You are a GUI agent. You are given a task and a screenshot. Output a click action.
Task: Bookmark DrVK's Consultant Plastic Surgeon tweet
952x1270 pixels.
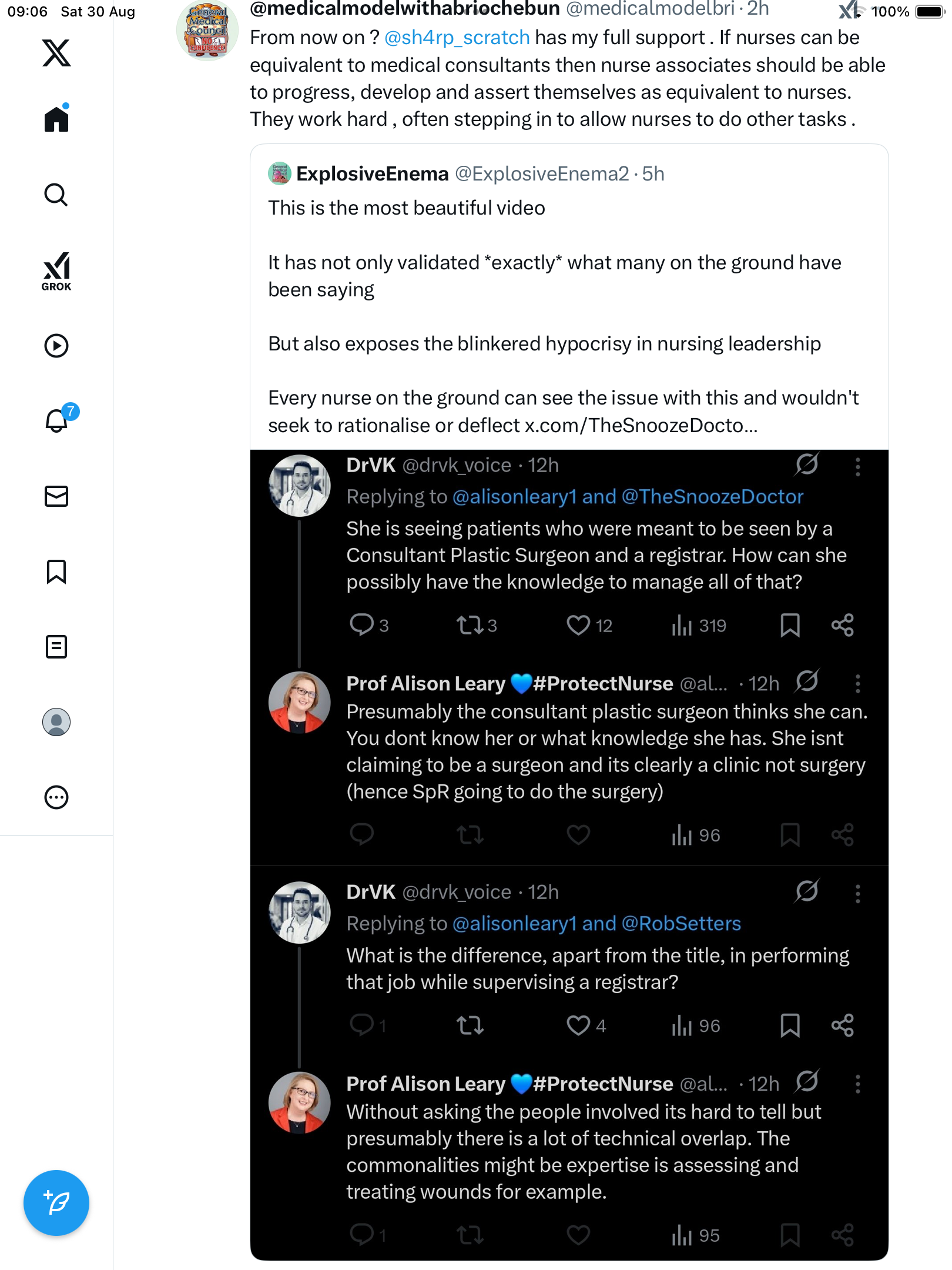(790, 625)
